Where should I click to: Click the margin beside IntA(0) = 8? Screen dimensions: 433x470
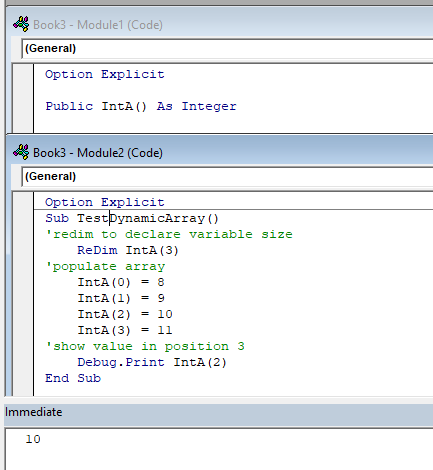[x=23, y=282]
